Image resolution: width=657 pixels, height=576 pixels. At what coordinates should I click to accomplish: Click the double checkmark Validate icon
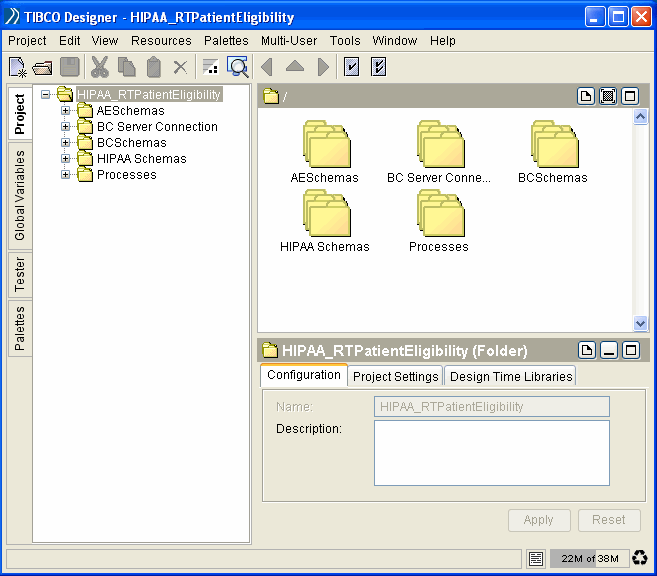pyautogui.click(x=378, y=67)
